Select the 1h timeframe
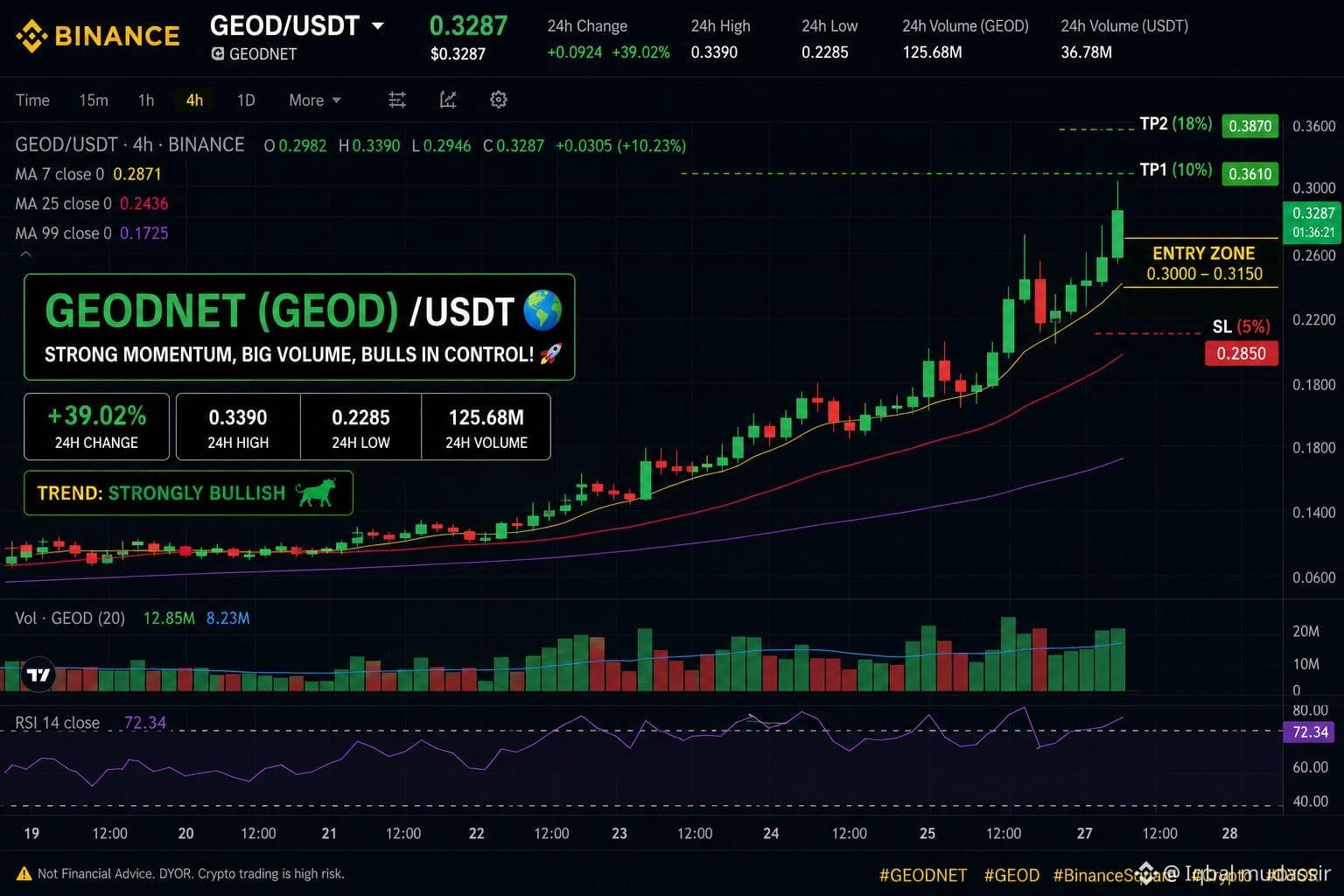 [146, 101]
